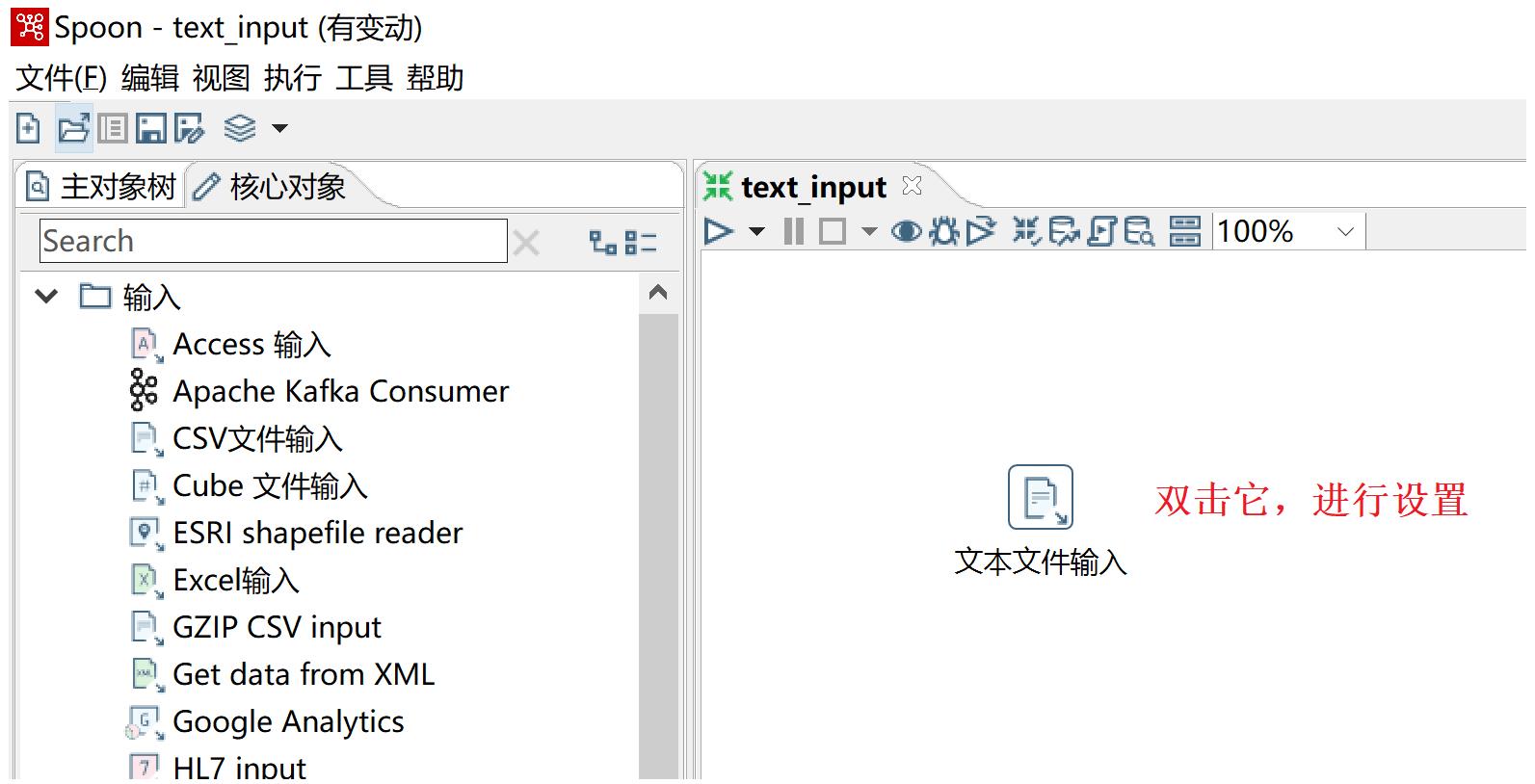
Task: Open the 文件(F) menu
Action: click(61, 78)
